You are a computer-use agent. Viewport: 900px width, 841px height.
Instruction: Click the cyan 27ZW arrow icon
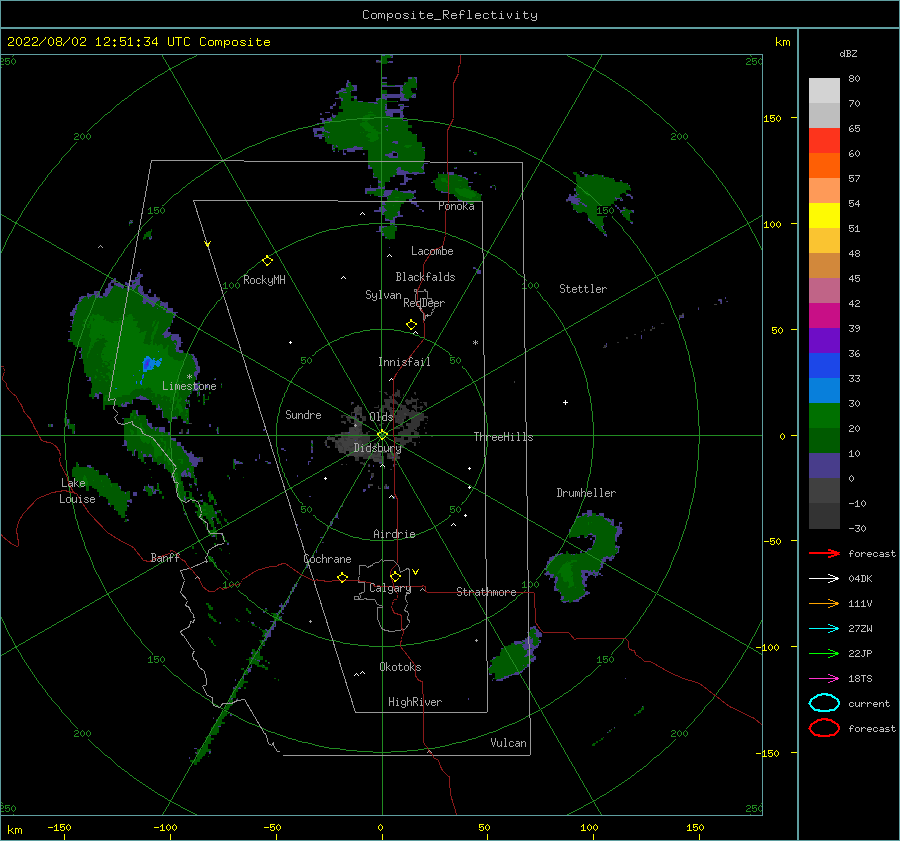coord(824,629)
